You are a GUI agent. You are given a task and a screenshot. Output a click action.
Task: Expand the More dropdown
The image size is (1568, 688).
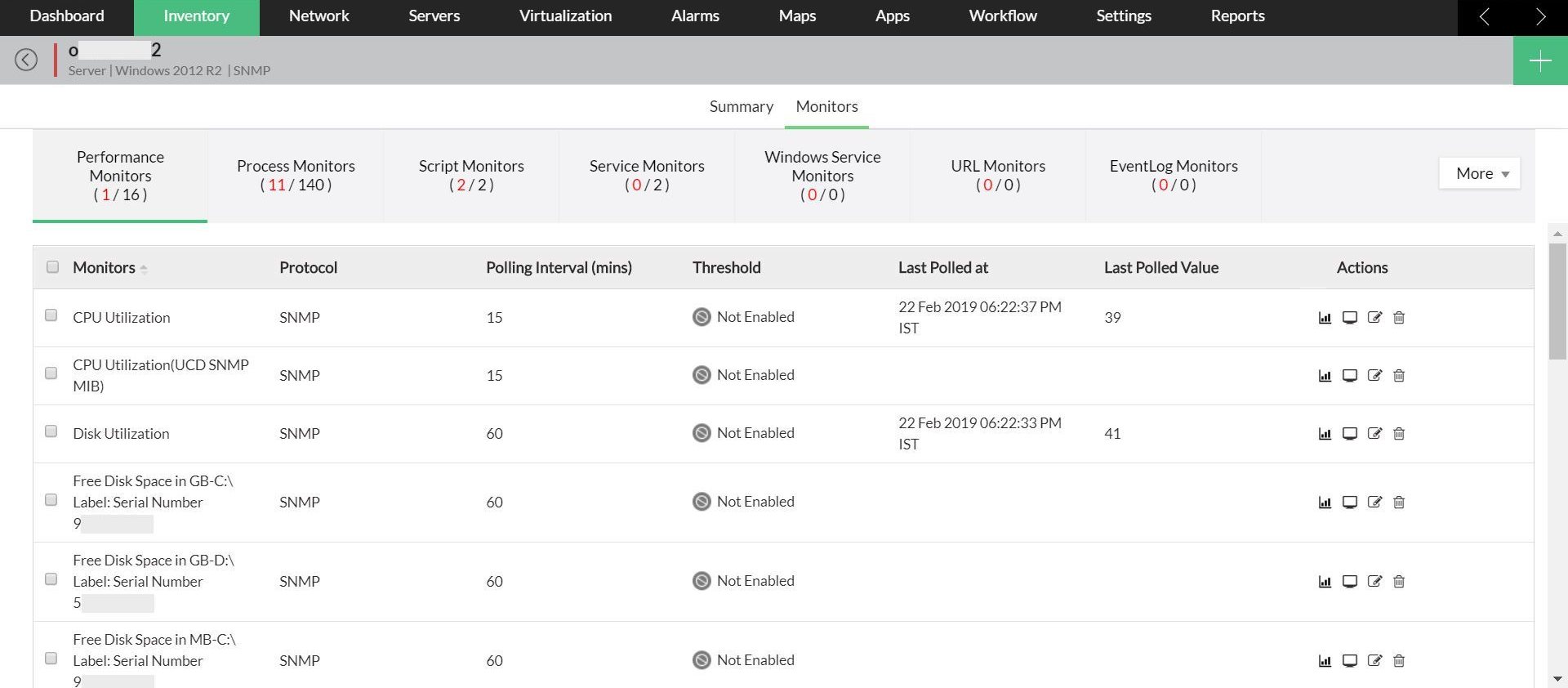click(x=1480, y=174)
